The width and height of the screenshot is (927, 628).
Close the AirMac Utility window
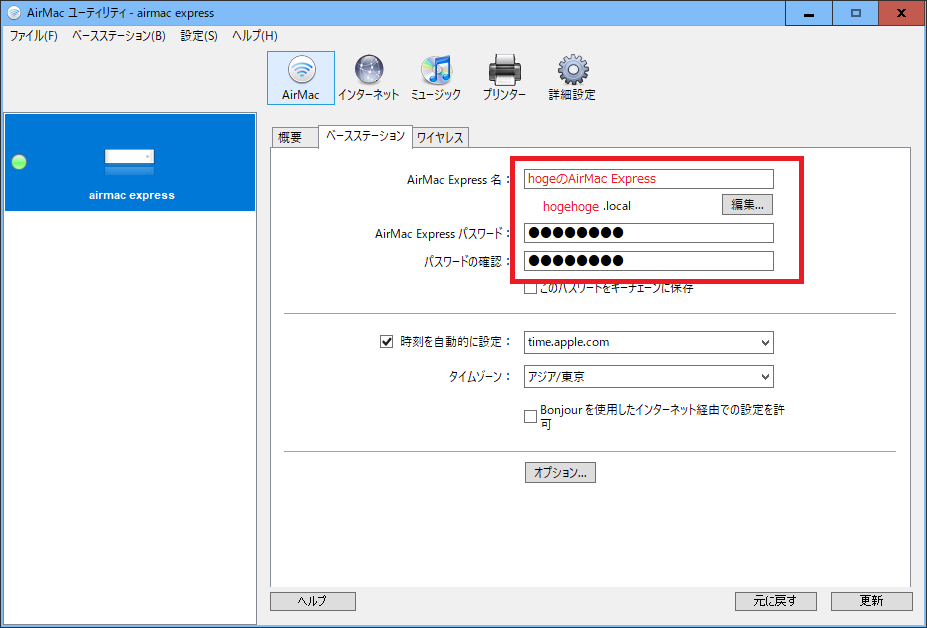point(902,13)
